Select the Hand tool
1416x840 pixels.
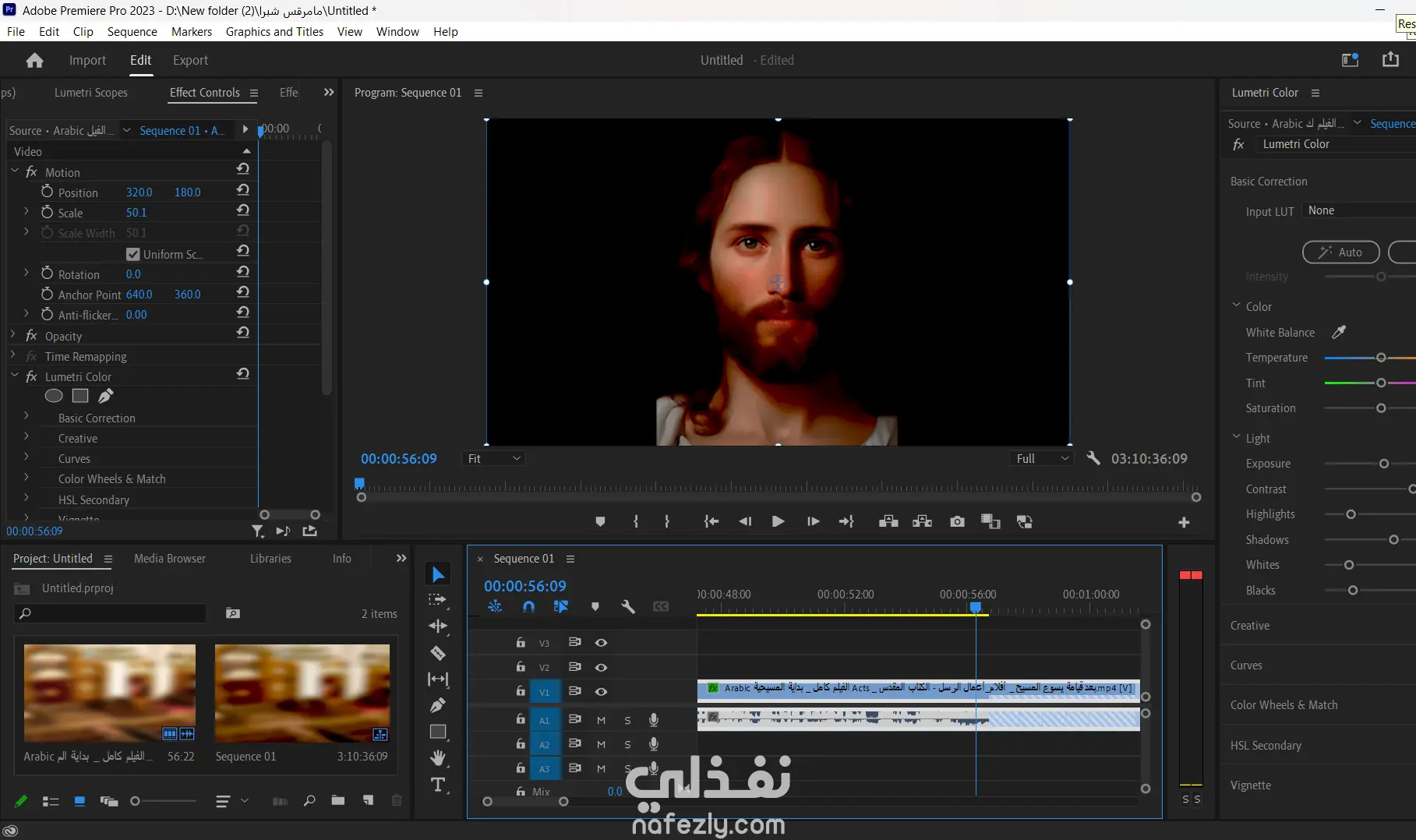click(x=438, y=757)
